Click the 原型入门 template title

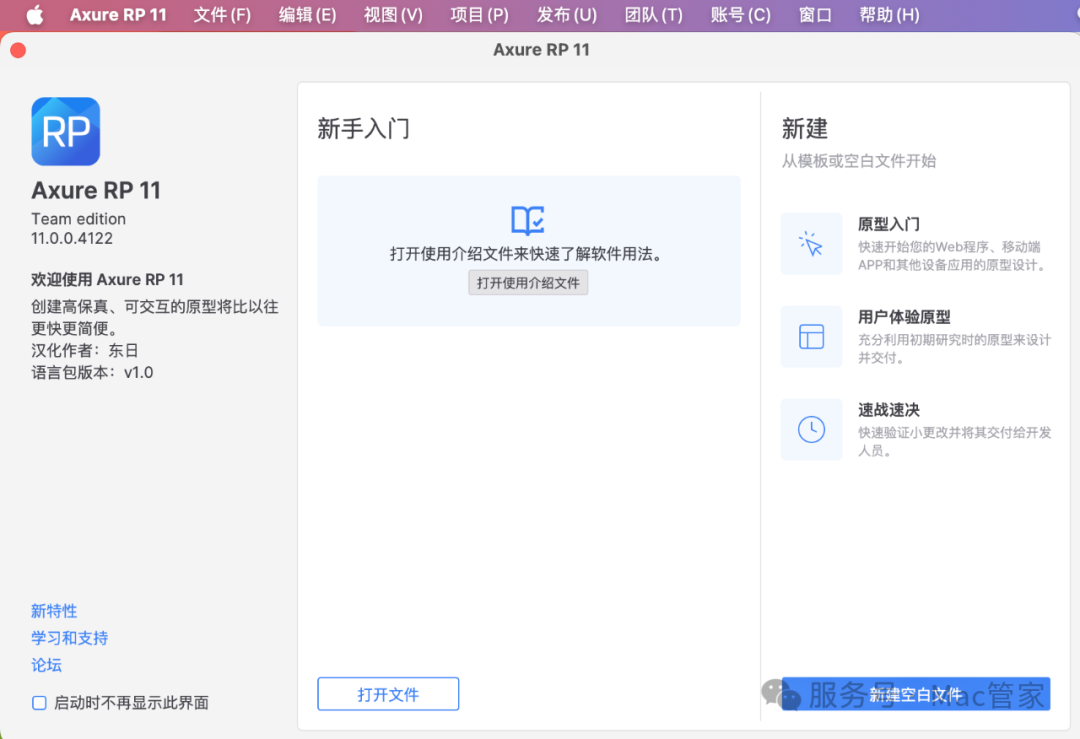click(889, 224)
